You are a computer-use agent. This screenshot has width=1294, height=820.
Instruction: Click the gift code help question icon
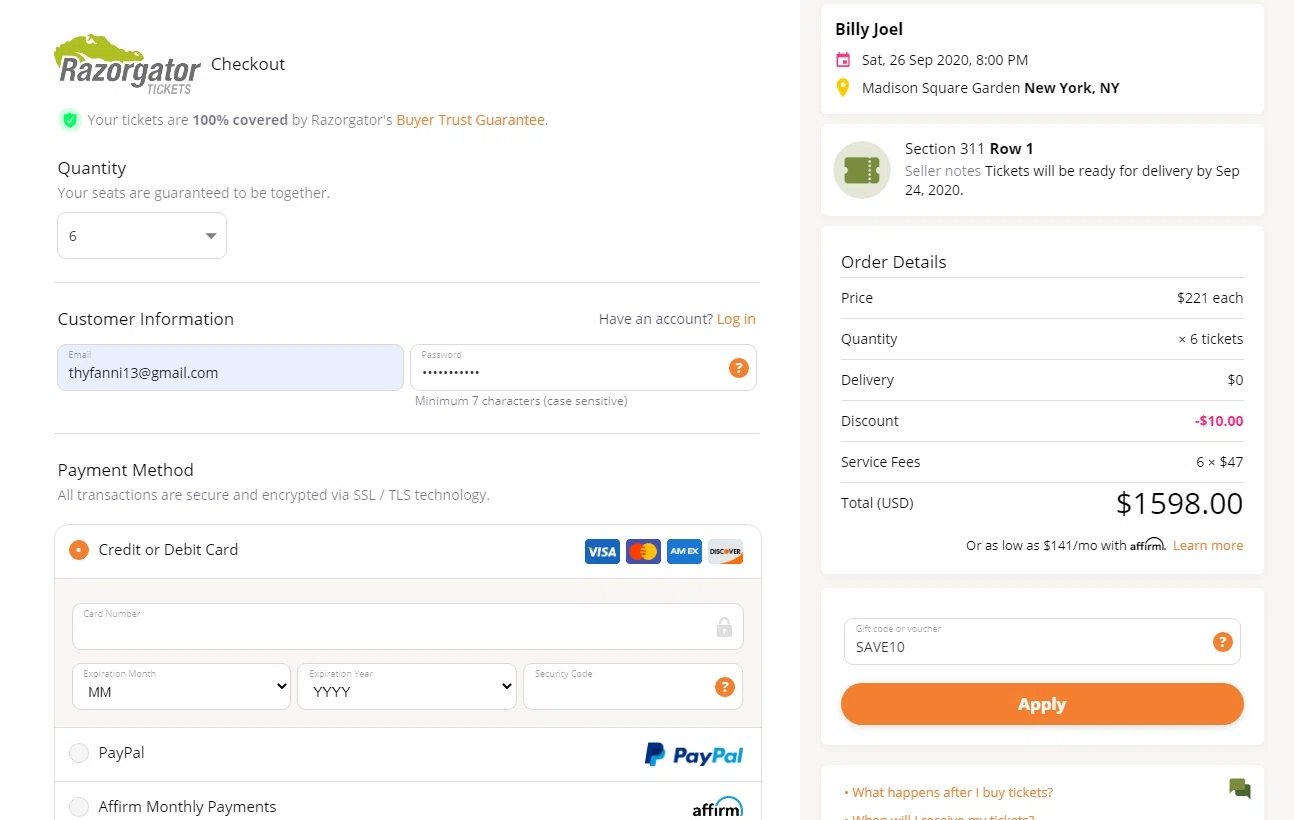point(1222,642)
